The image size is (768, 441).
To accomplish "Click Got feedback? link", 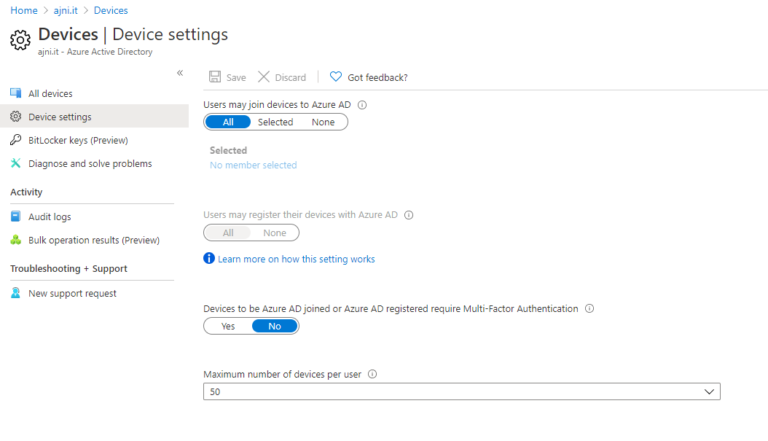I will (x=377, y=77).
